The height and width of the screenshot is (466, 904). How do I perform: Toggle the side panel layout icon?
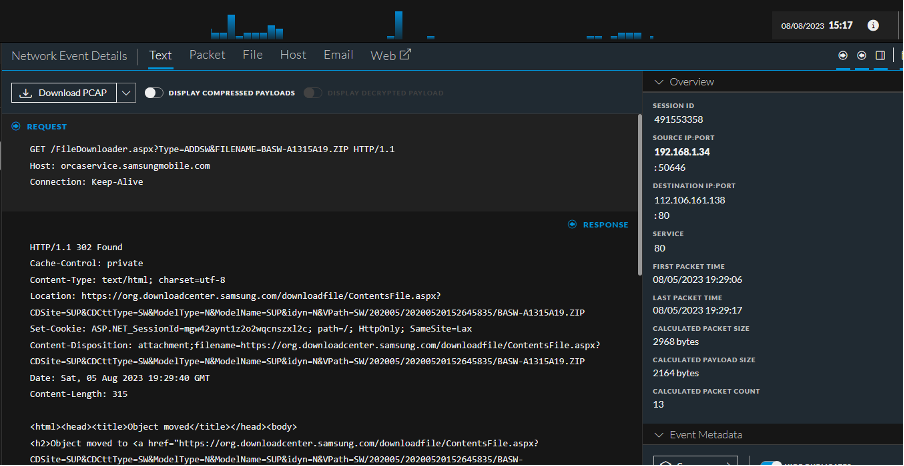(880, 55)
